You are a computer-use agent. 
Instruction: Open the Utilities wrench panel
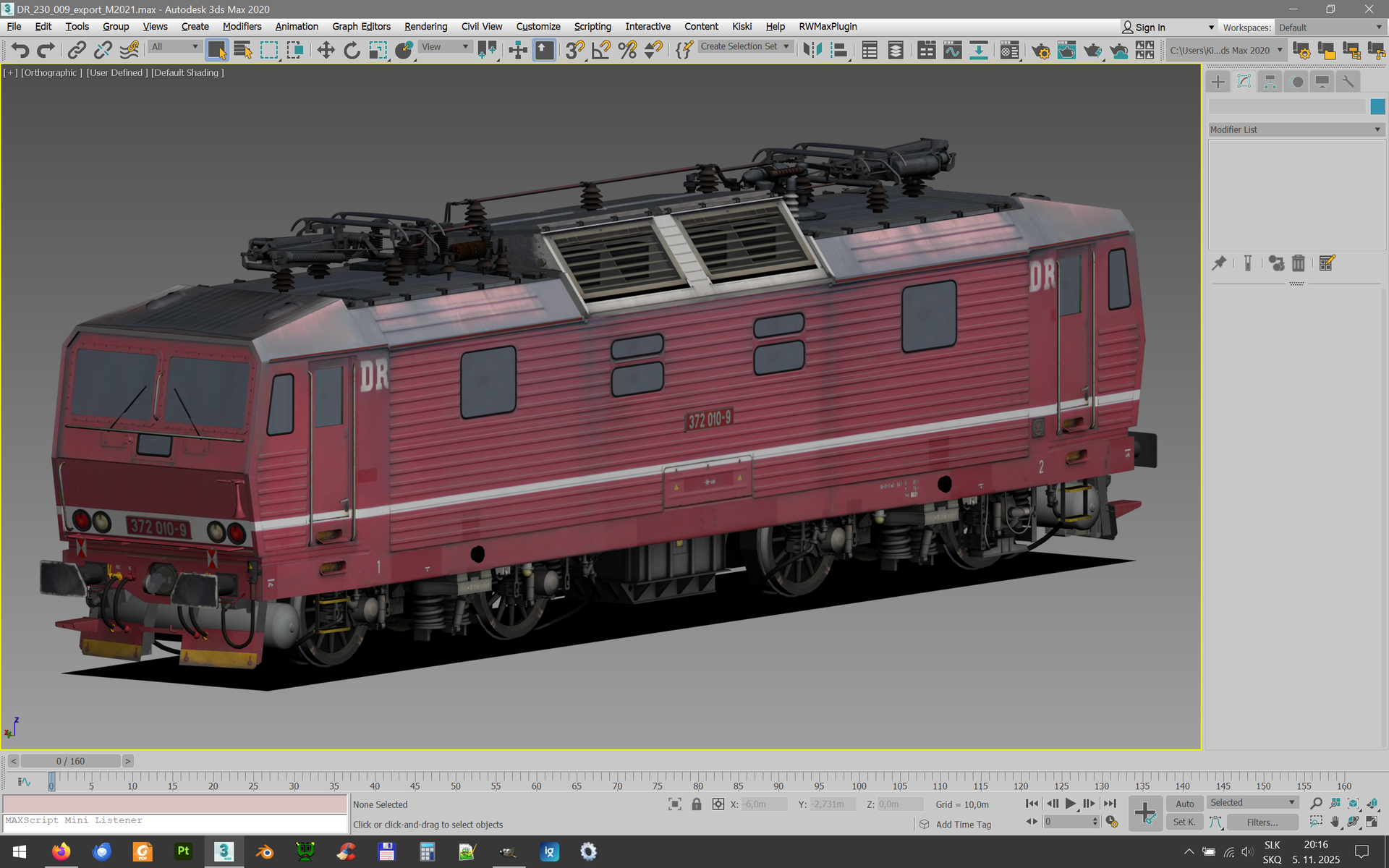click(x=1348, y=82)
